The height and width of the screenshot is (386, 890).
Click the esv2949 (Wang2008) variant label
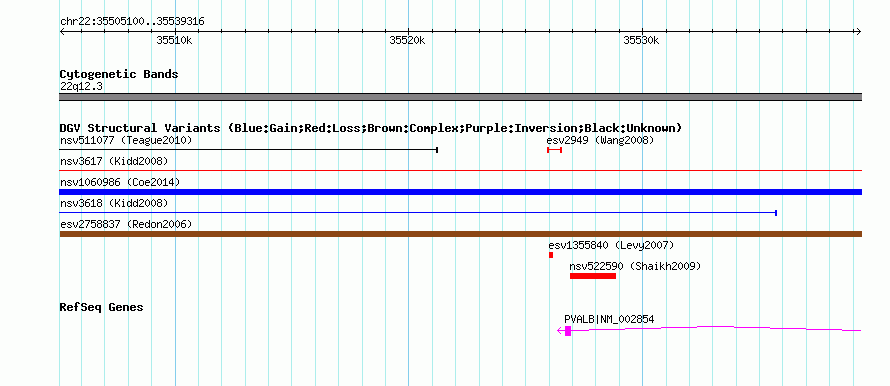pyautogui.click(x=600, y=140)
